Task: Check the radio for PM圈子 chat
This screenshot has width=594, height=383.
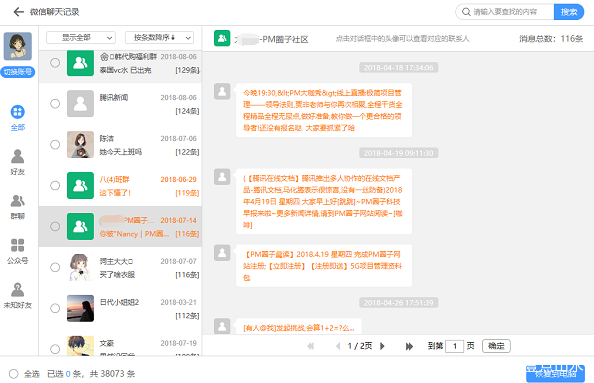Action: pos(55,227)
